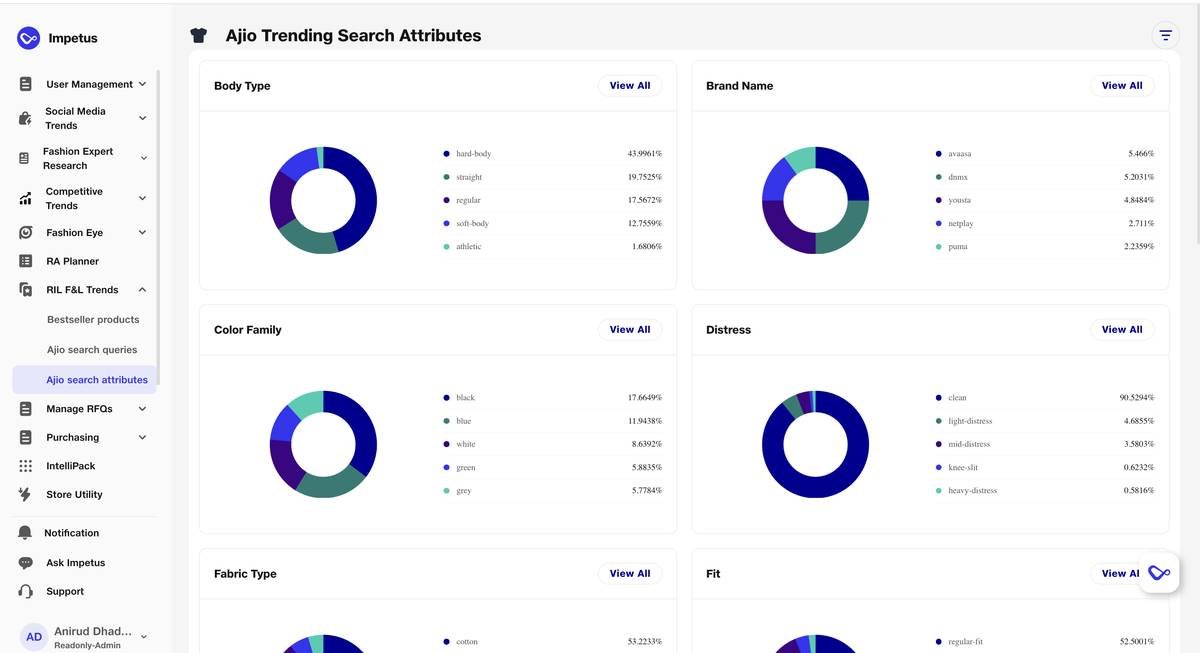This screenshot has width=1200, height=653.
Task: Click View All for Distress
Action: point(1122,330)
